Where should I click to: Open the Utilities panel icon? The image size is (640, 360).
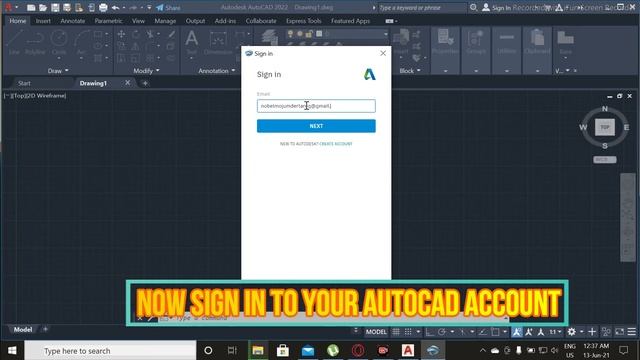[507, 42]
